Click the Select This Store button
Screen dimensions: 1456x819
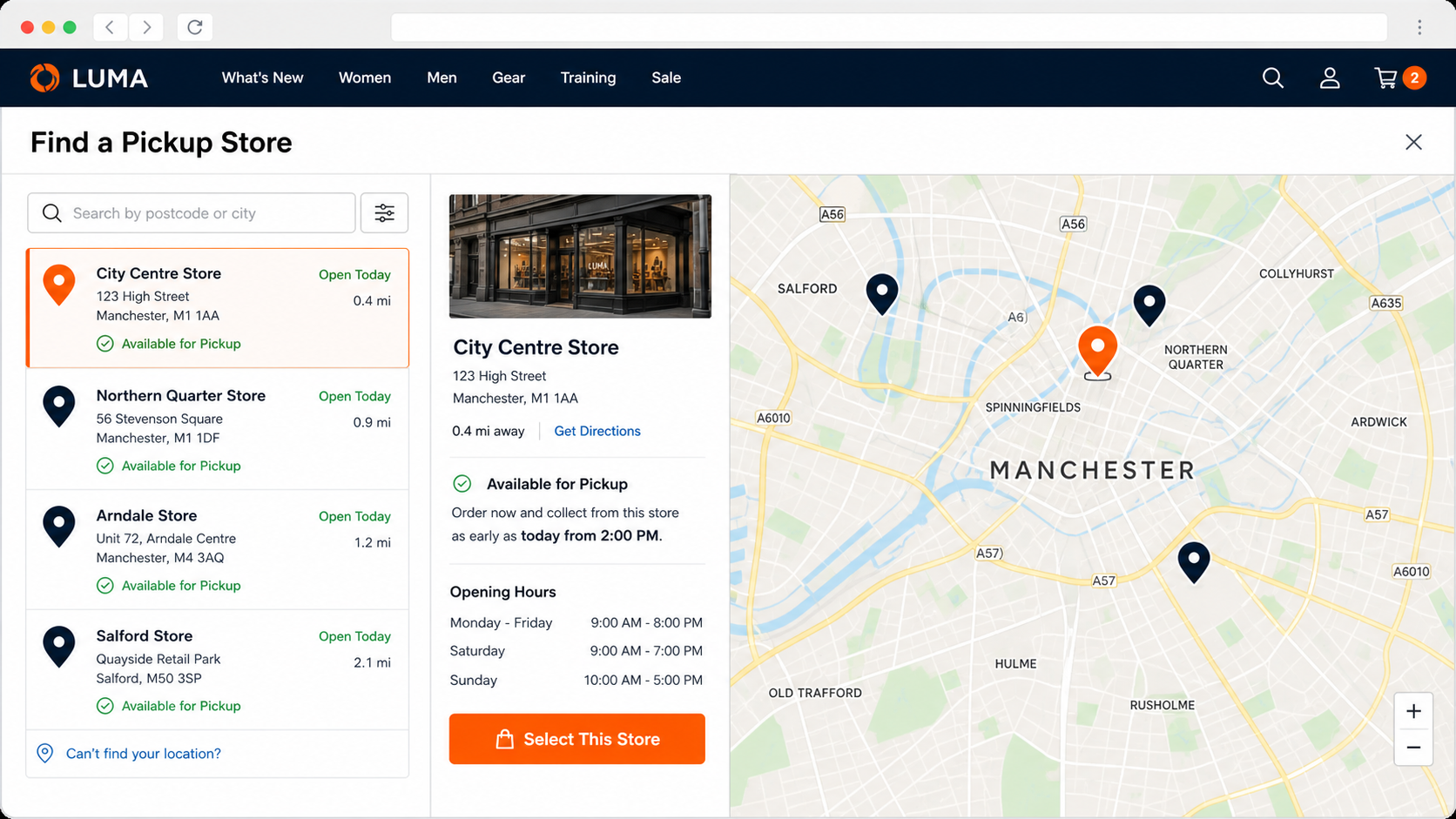coord(577,739)
